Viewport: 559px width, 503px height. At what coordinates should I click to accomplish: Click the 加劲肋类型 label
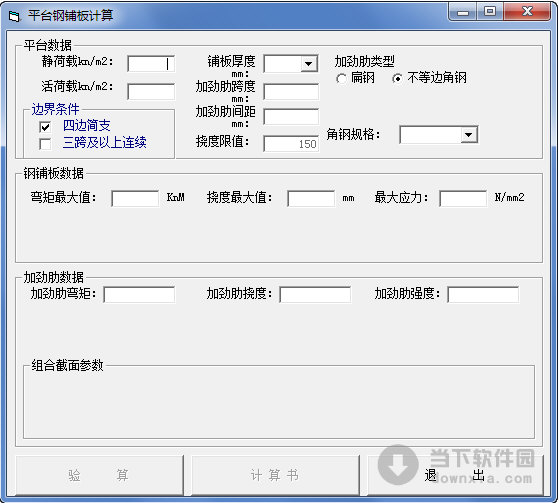click(364, 62)
